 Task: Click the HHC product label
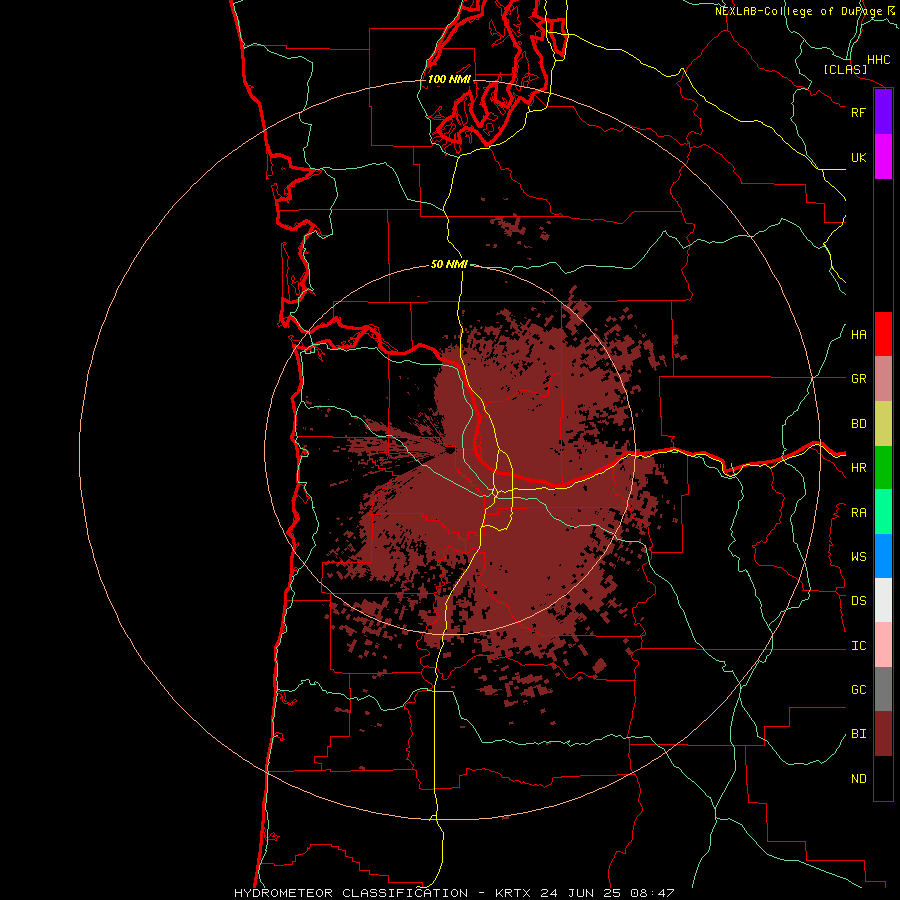coord(879,60)
